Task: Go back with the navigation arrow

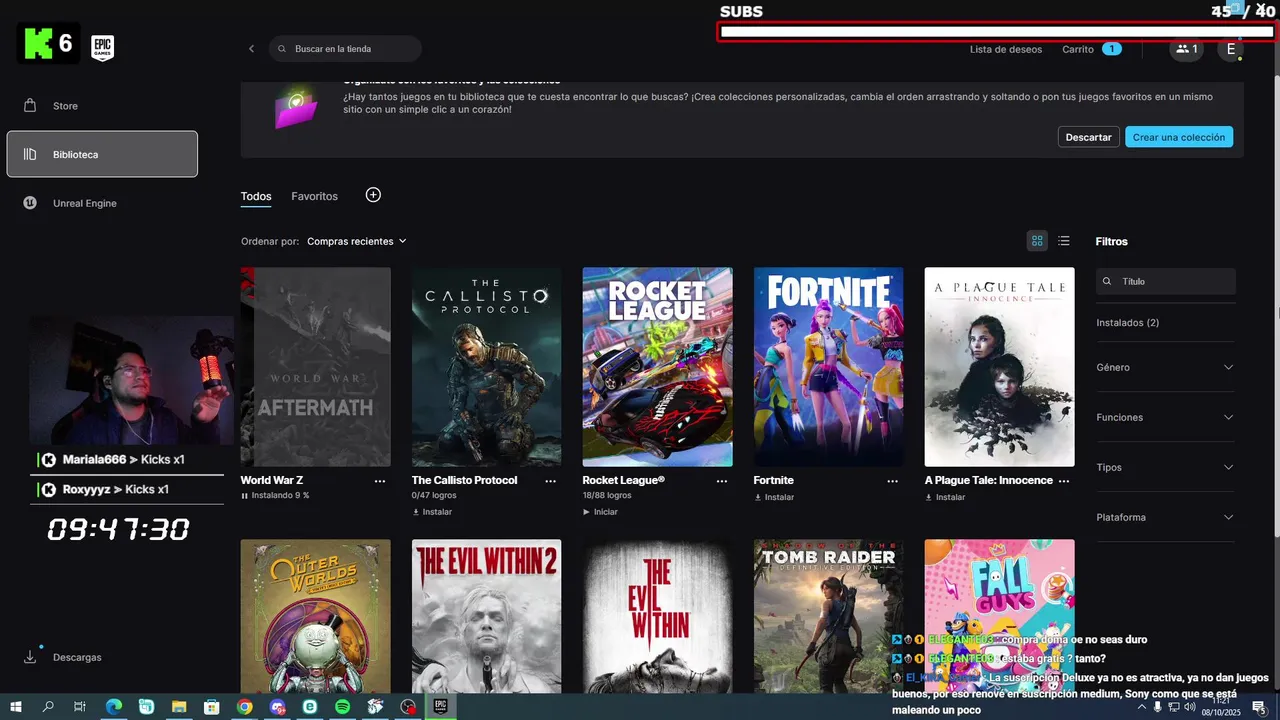Action: click(x=251, y=49)
